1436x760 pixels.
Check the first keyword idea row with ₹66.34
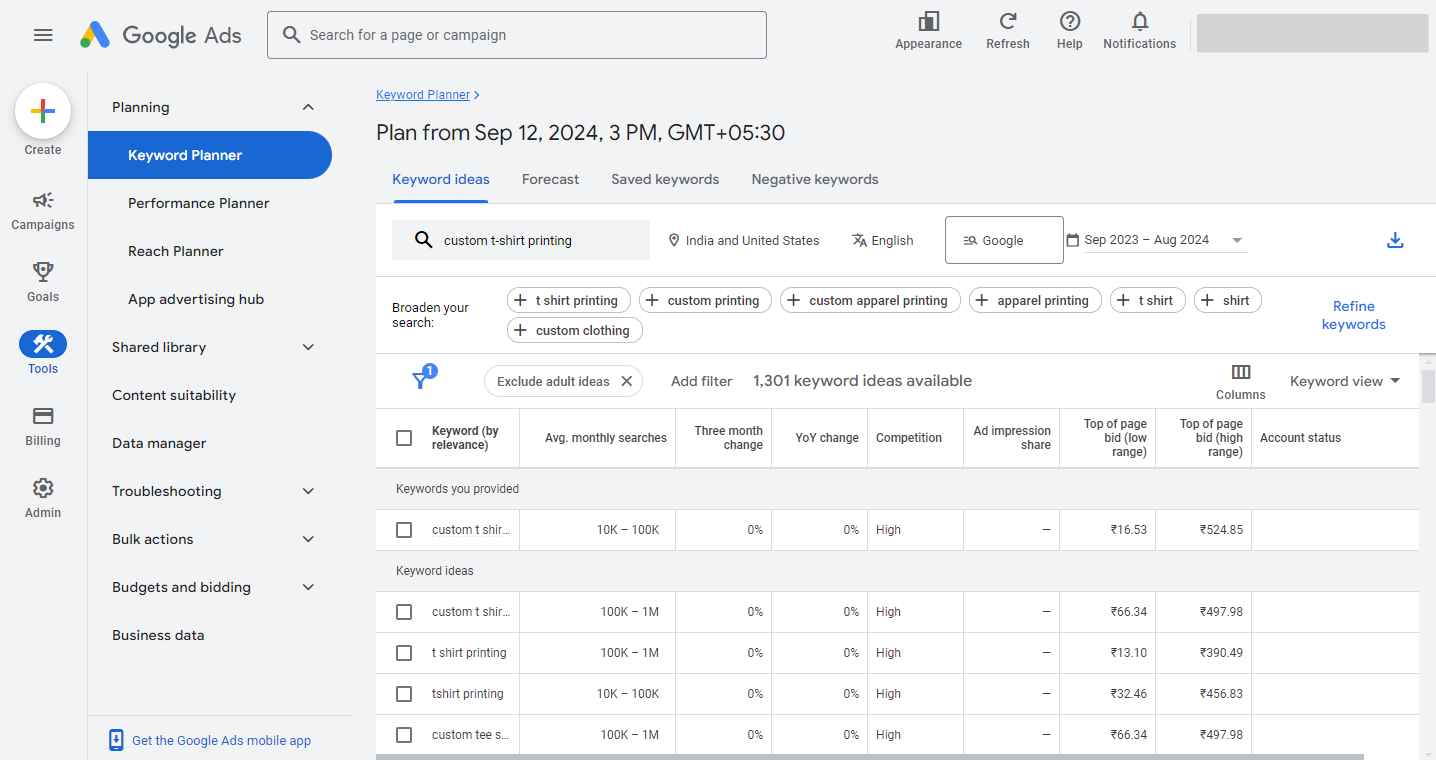(x=404, y=612)
